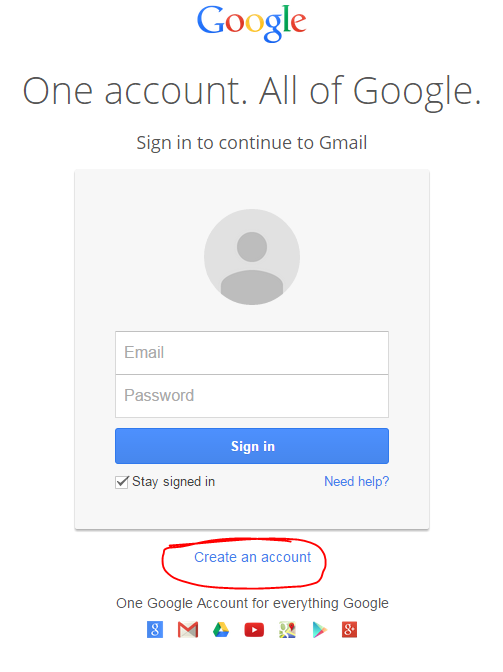Screen dimensions: 503x672
Task: Follow the Create an account link
Action: (x=252, y=557)
